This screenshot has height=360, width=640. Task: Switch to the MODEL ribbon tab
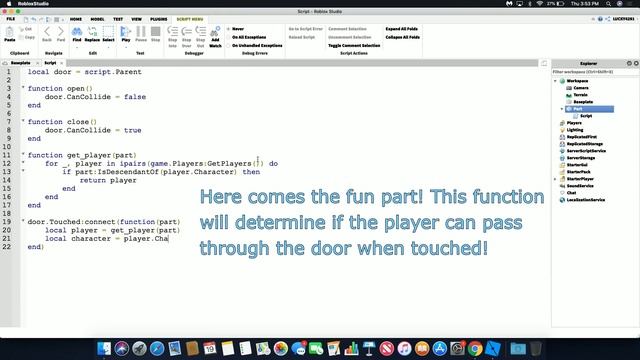(97, 19)
